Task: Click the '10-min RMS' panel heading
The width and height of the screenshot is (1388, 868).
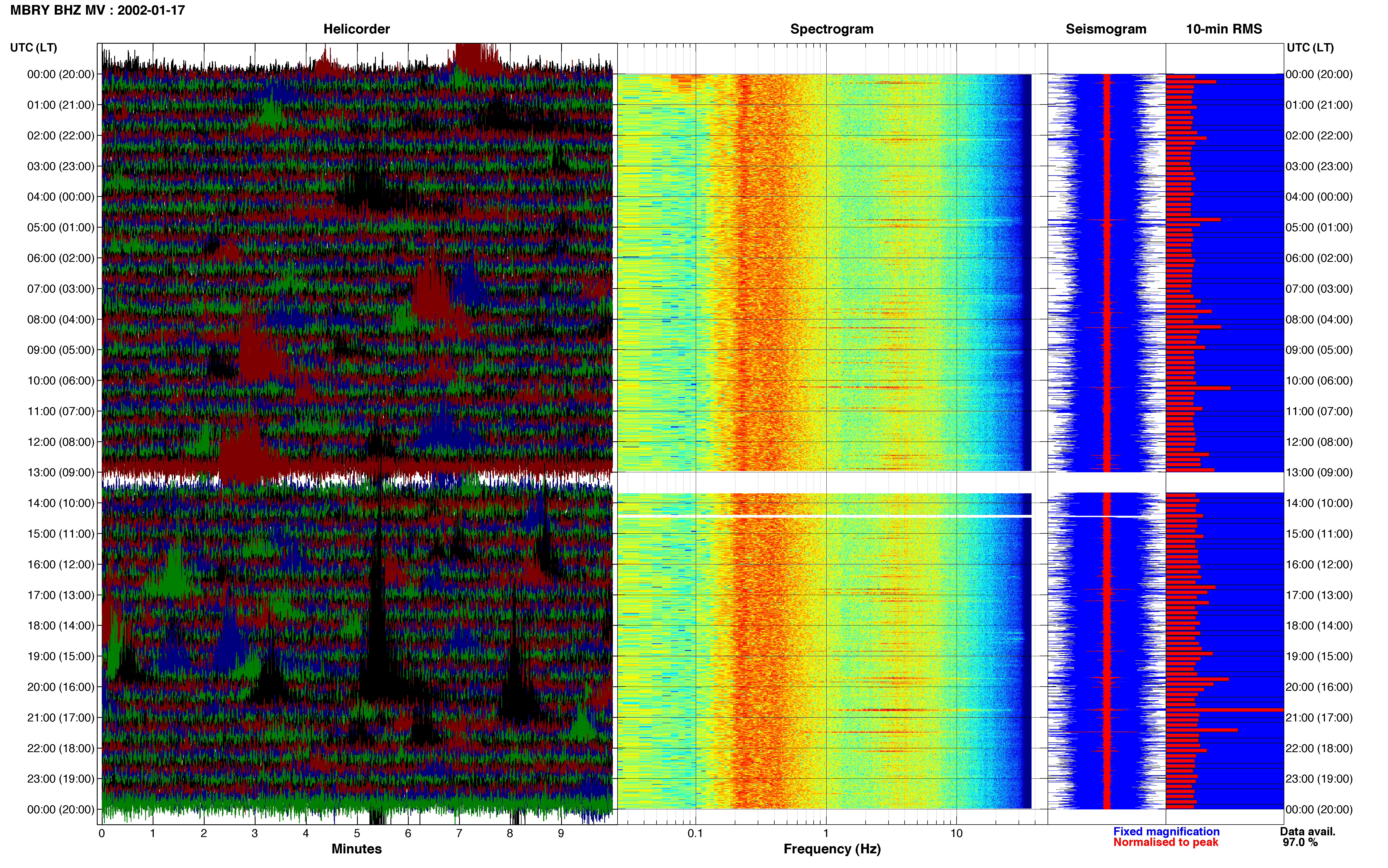Action: tap(1224, 29)
